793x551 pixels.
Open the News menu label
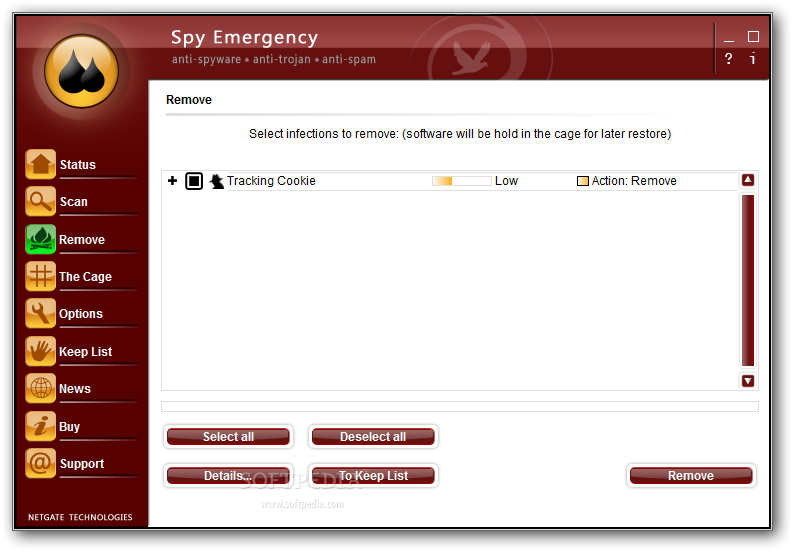pos(75,389)
